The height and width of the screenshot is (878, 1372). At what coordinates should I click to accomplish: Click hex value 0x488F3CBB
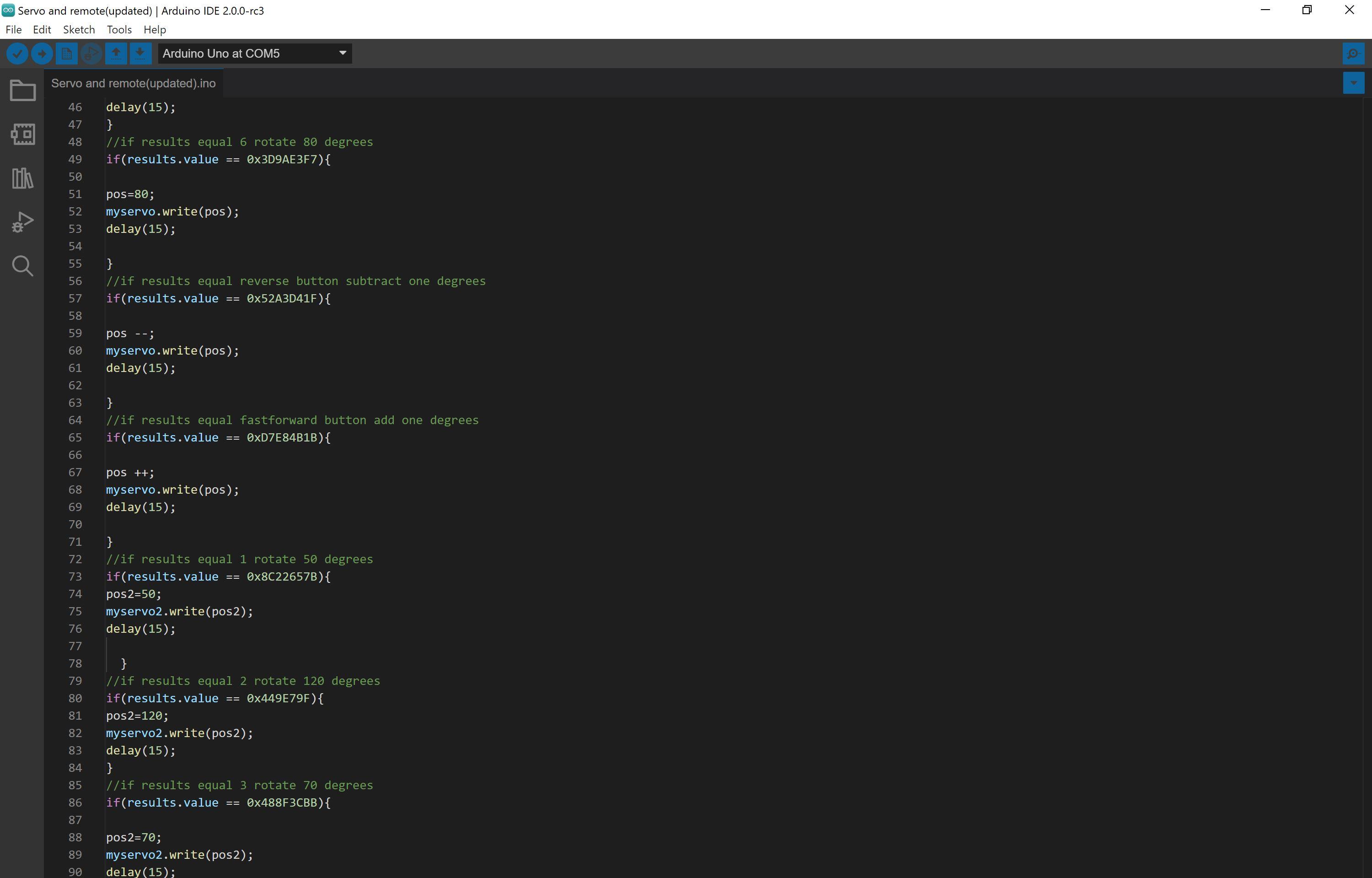[281, 803]
